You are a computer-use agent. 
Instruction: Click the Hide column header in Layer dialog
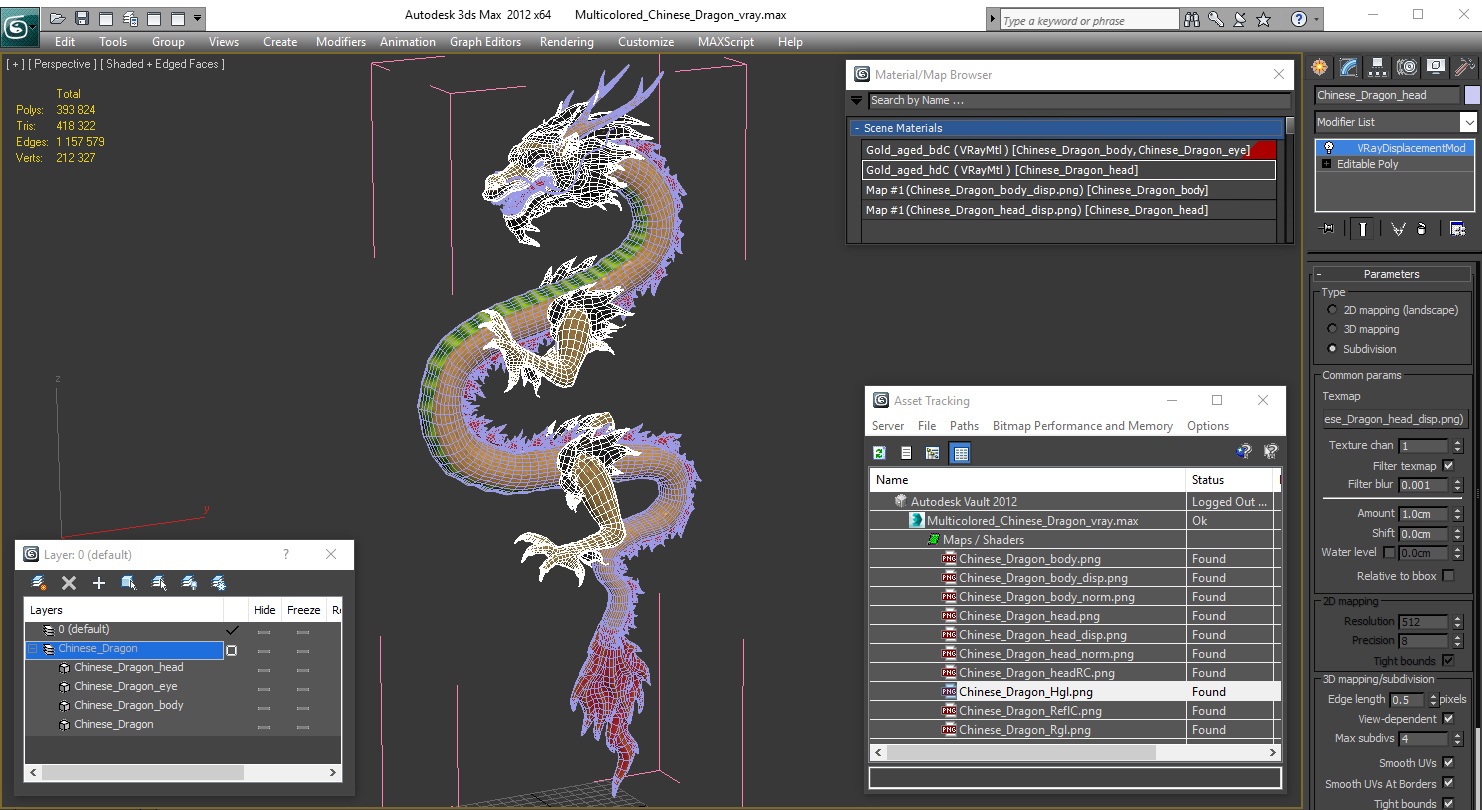pyautogui.click(x=265, y=610)
